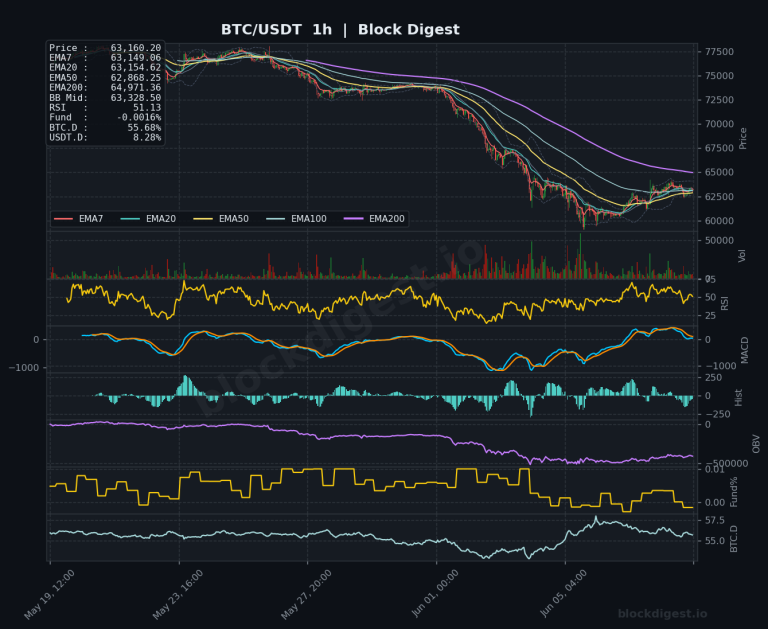Click the BTC.D 57.5 axis tick
This screenshot has width=768, height=629.
click(x=715, y=520)
